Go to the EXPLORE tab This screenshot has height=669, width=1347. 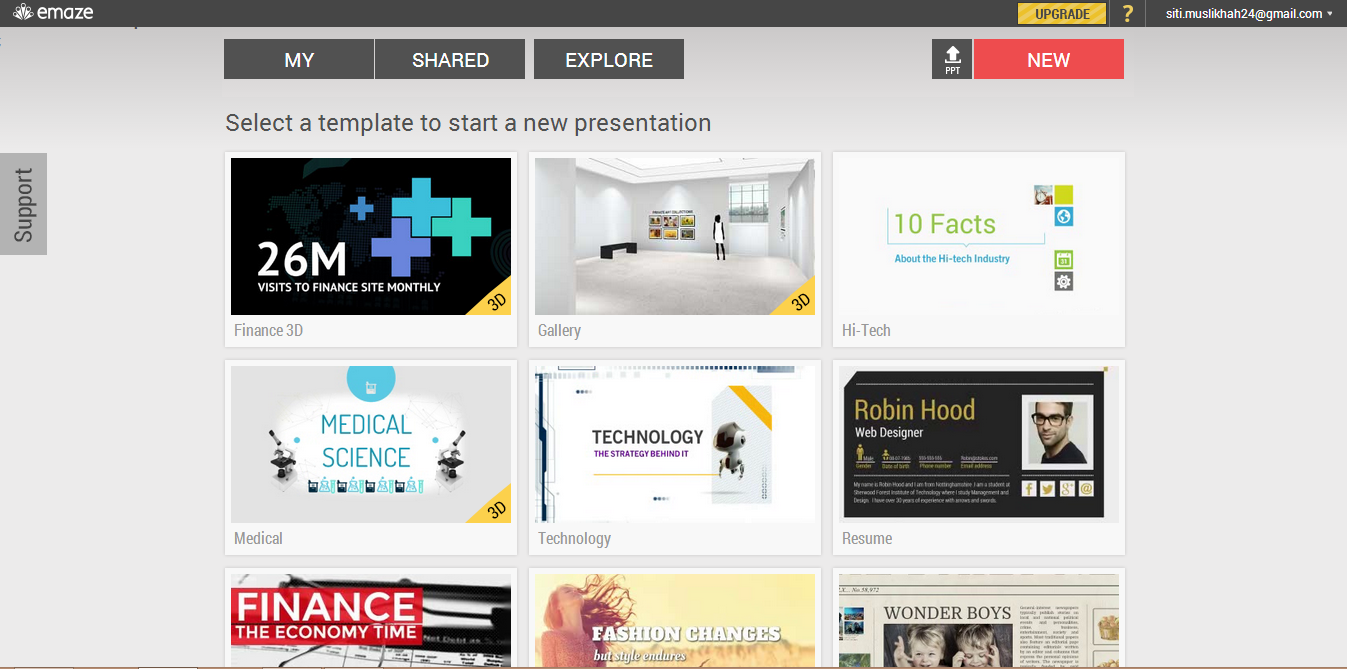[x=609, y=59]
